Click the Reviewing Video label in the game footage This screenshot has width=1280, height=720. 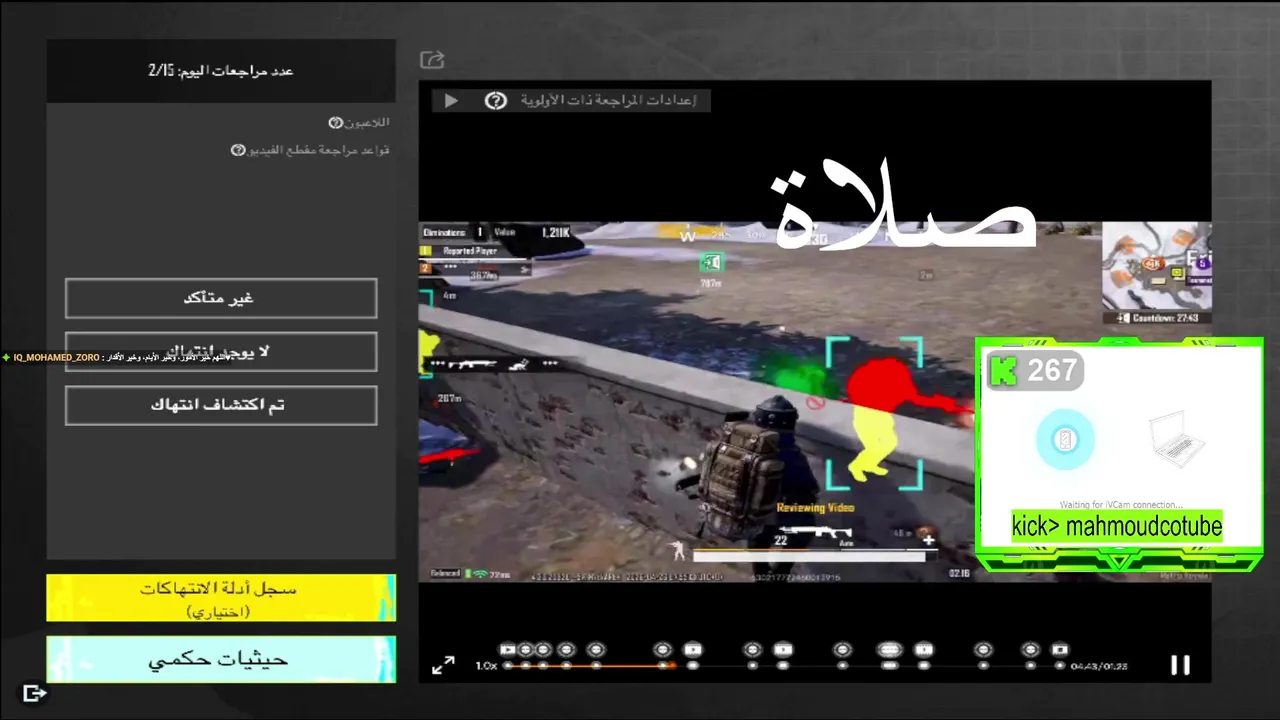[x=816, y=508]
